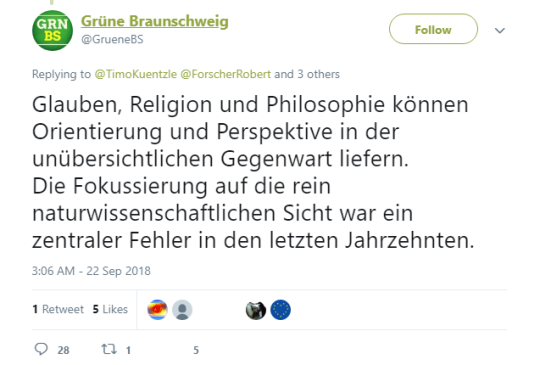Show the 3 others replied to
The width and height of the screenshot is (540, 365).
(x=318, y=74)
